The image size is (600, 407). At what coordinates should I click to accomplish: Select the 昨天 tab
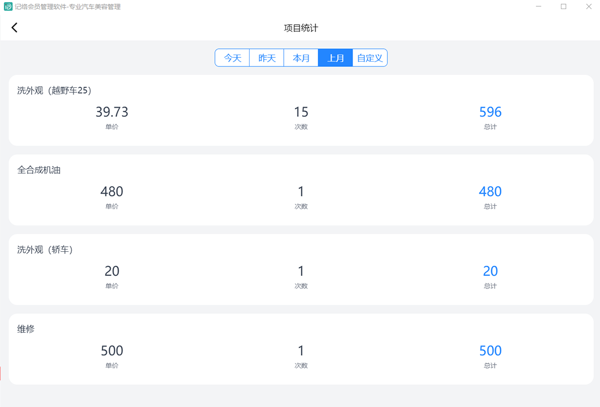coord(267,58)
